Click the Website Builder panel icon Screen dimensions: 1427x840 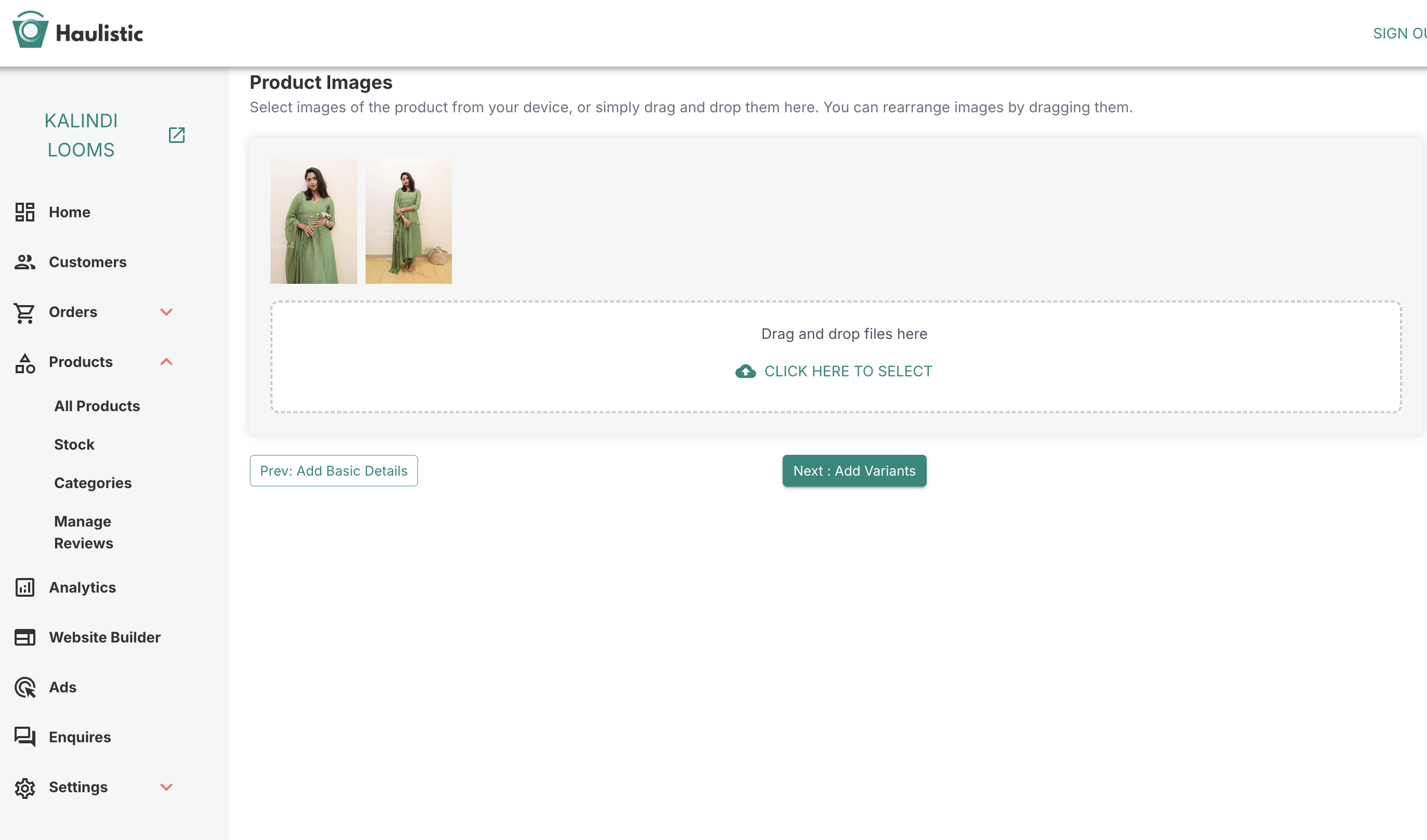point(25,637)
